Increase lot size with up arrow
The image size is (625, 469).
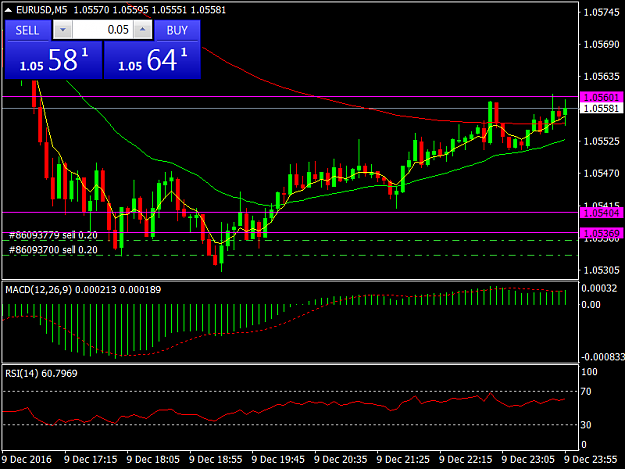click(143, 30)
